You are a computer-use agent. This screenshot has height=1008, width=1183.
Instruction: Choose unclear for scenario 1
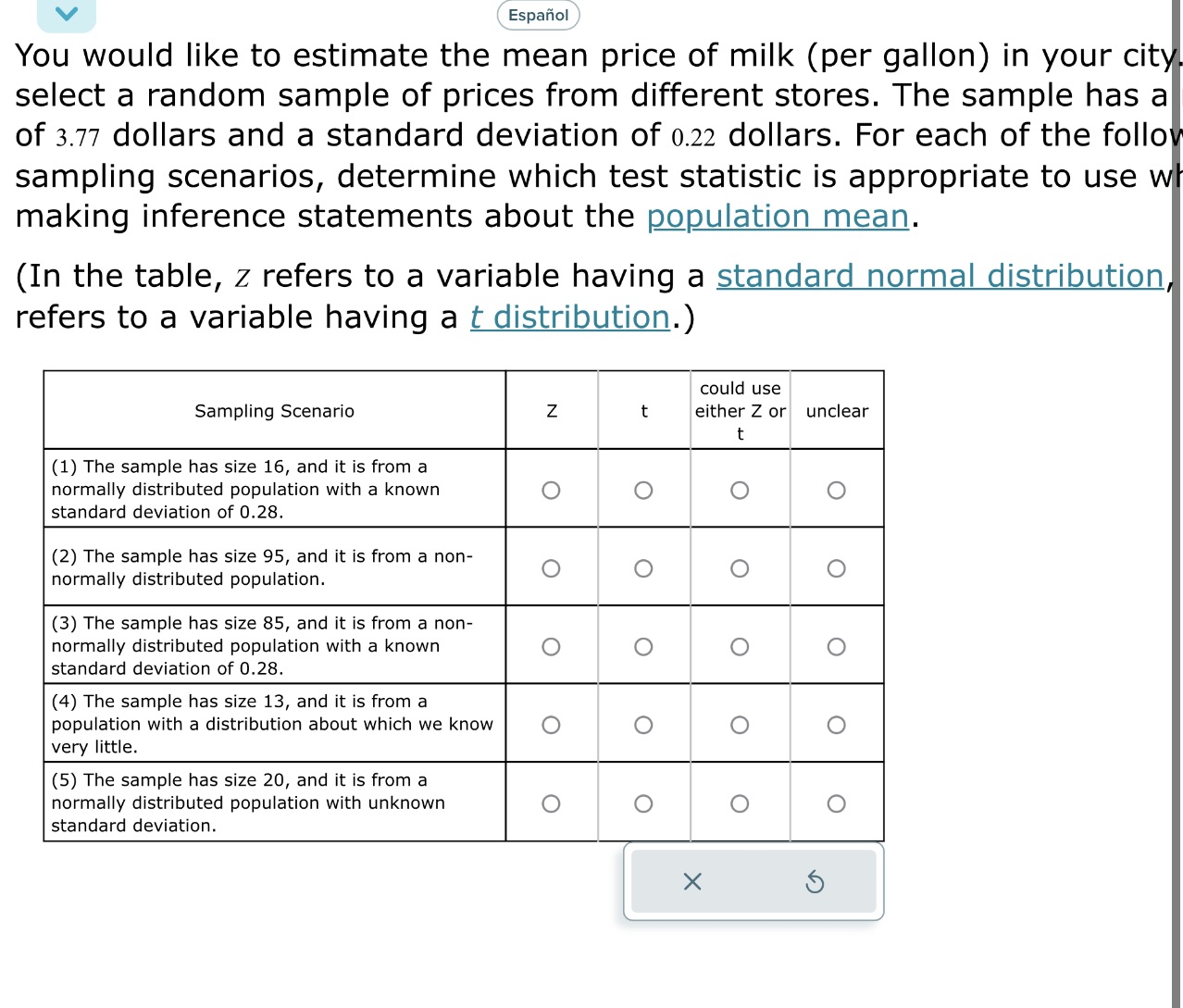click(x=836, y=490)
